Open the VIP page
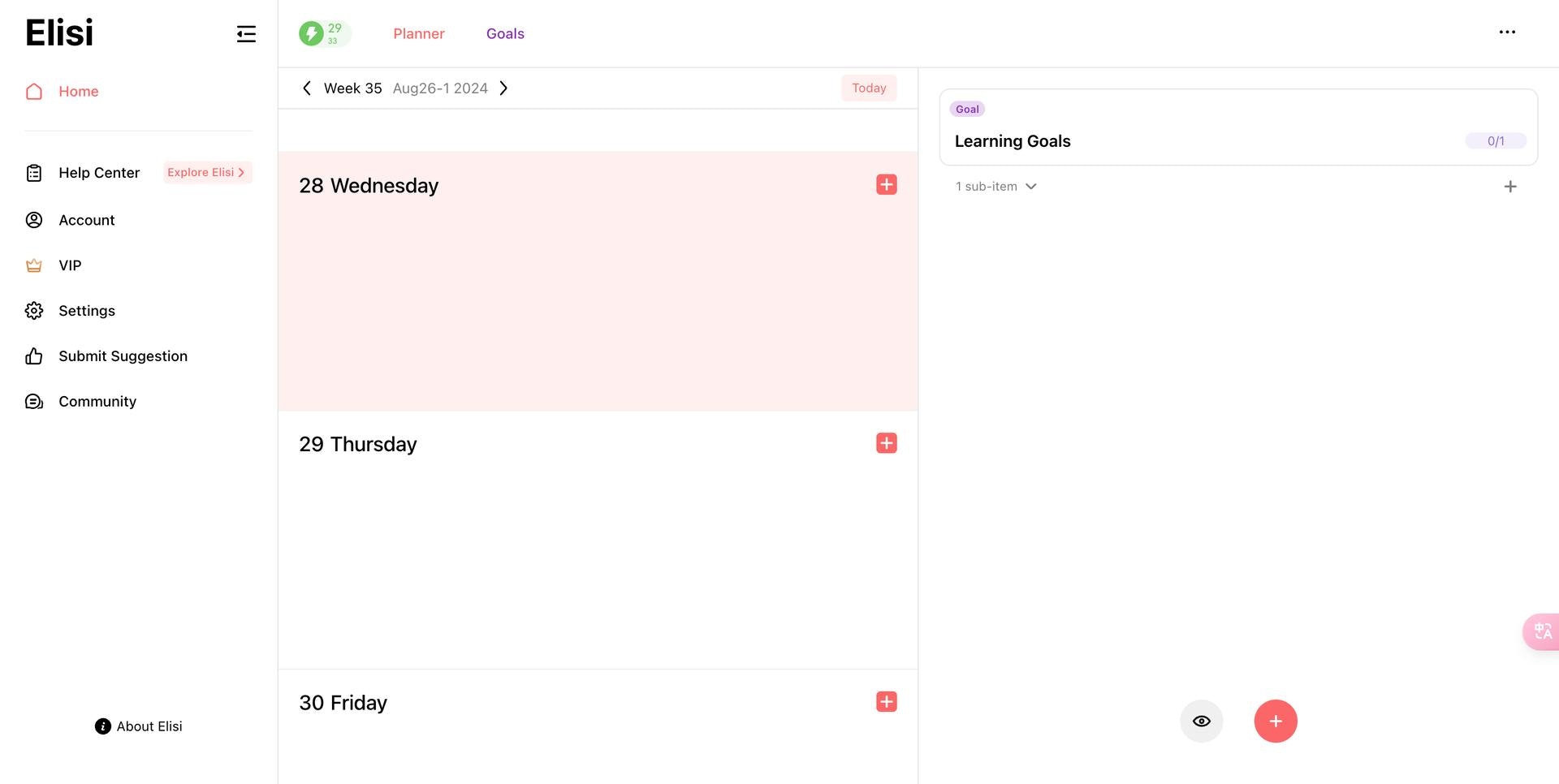 click(70, 265)
